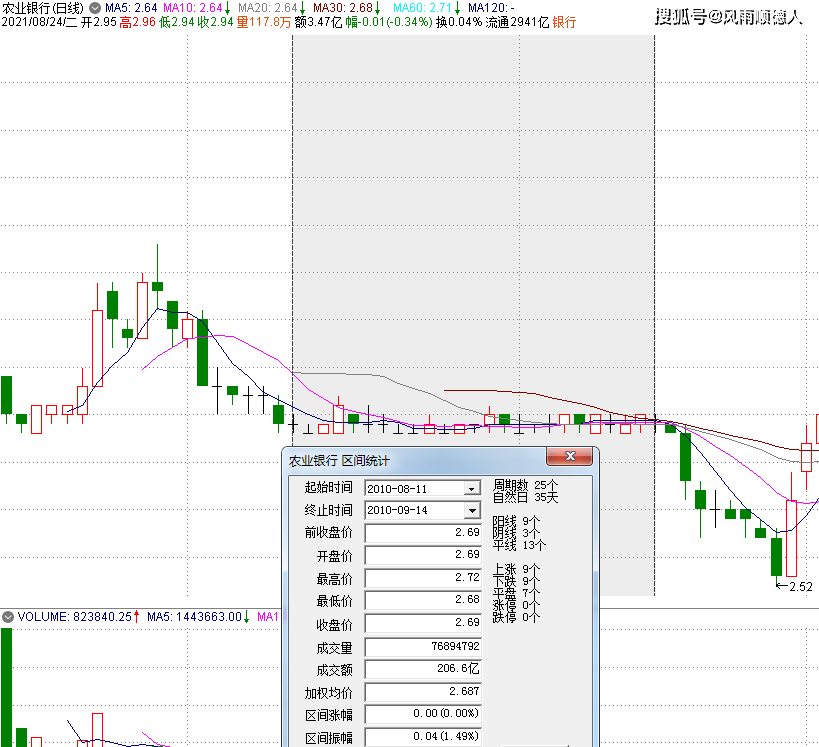Viewport: 819px width, 747px height.
Task: Click the 阳线 9个 statistic
Action: (516, 521)
